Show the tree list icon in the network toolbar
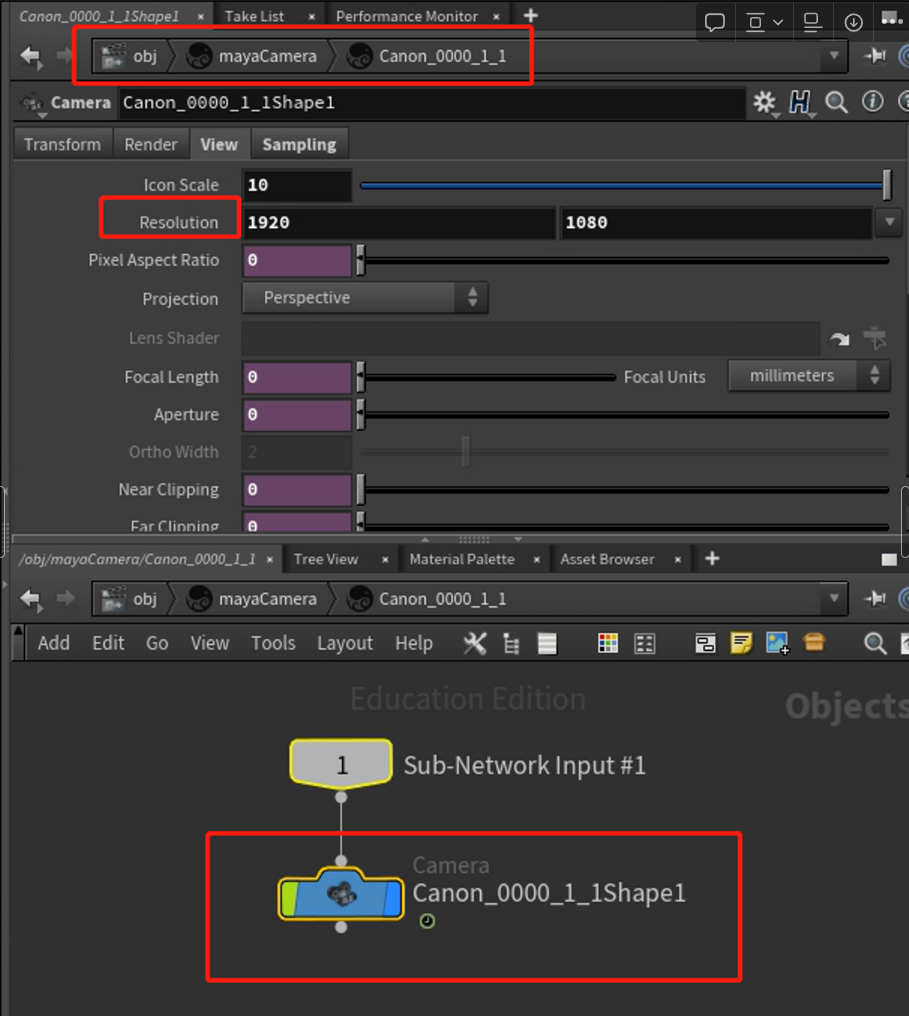Image resolution: width=909 pixels, height=1016 pixels. (x=511, y=644)
